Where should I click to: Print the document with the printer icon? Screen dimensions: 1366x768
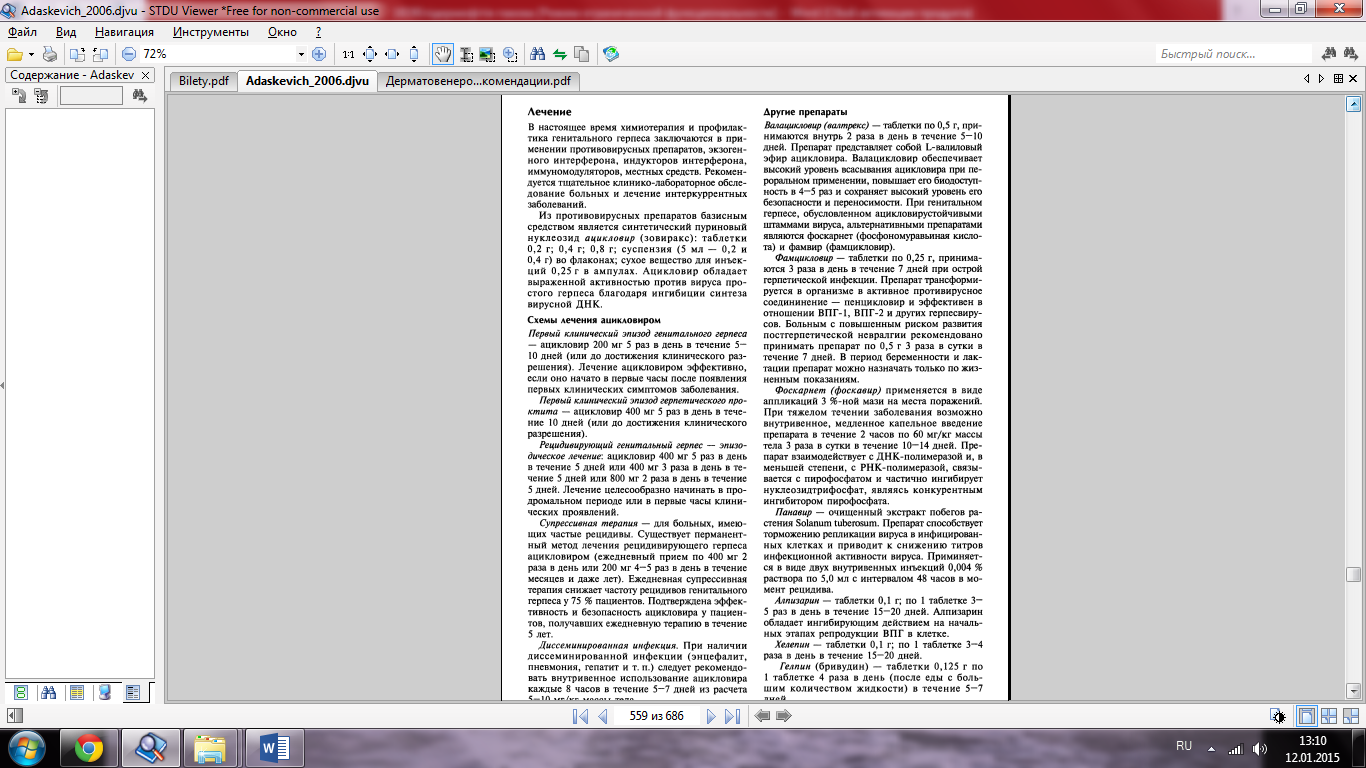point(50,54)
